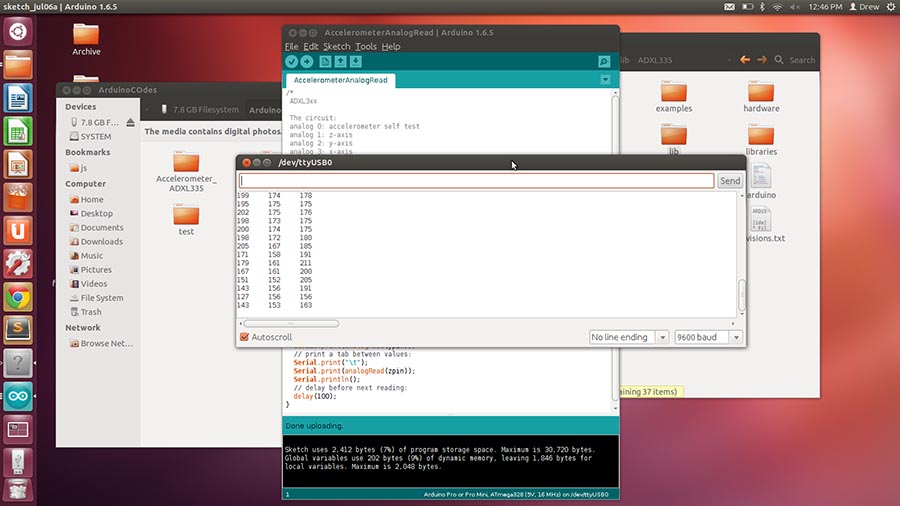
Task: Select the Accelerometer_ADXL335 folder
Action: point(186,172)
